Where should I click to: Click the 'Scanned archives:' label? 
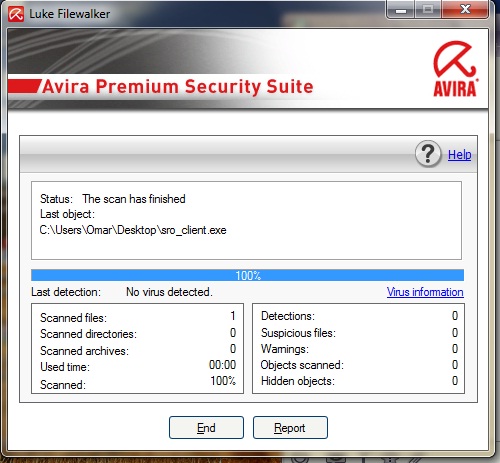point(84,351)
